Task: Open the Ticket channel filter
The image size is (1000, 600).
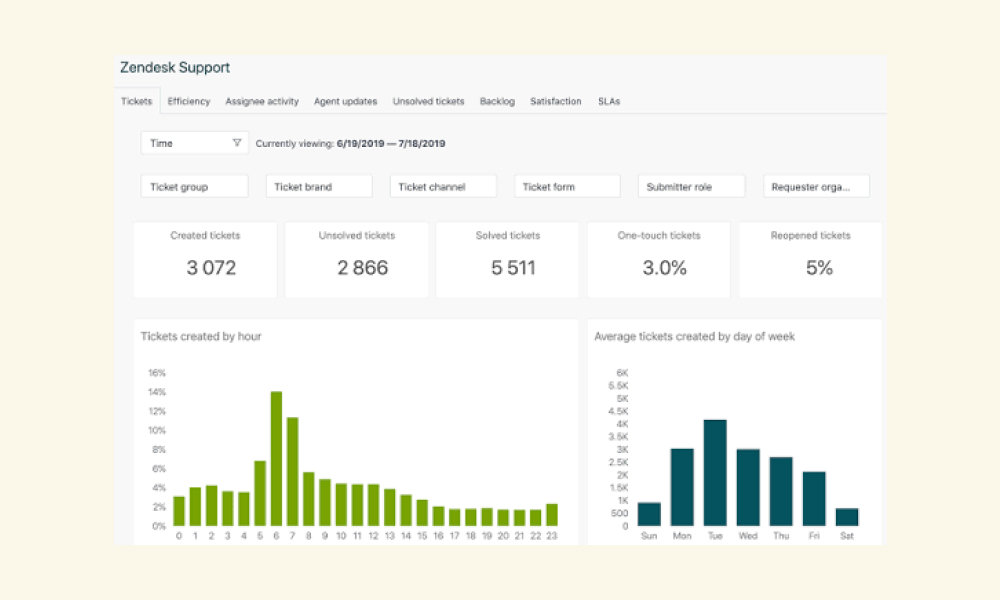Action: [x=443, y=186]
